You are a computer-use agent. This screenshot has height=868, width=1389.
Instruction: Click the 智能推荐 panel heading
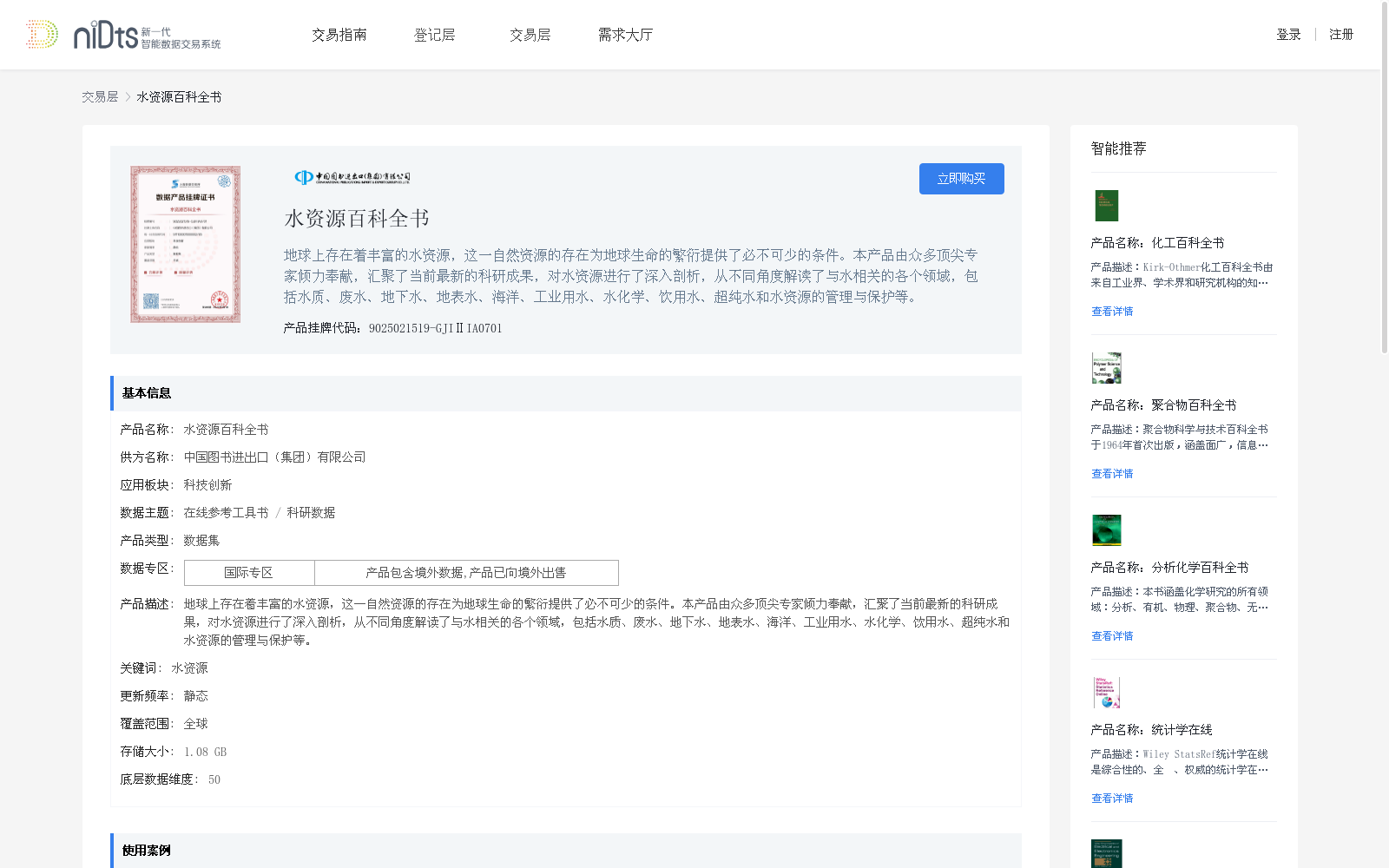point(1119,148)
